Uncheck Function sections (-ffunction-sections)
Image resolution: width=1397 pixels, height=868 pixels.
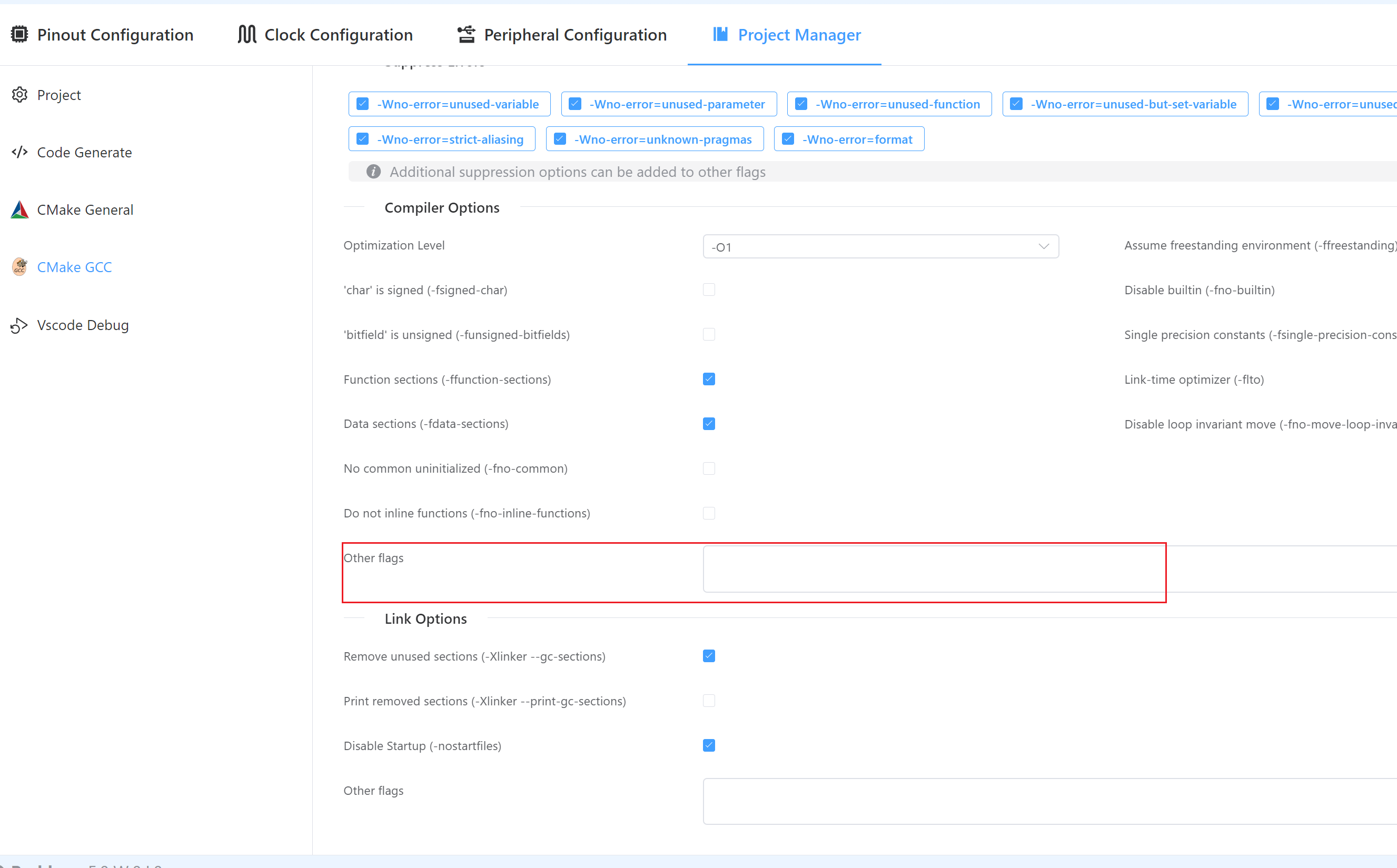[x=709, y=379]
